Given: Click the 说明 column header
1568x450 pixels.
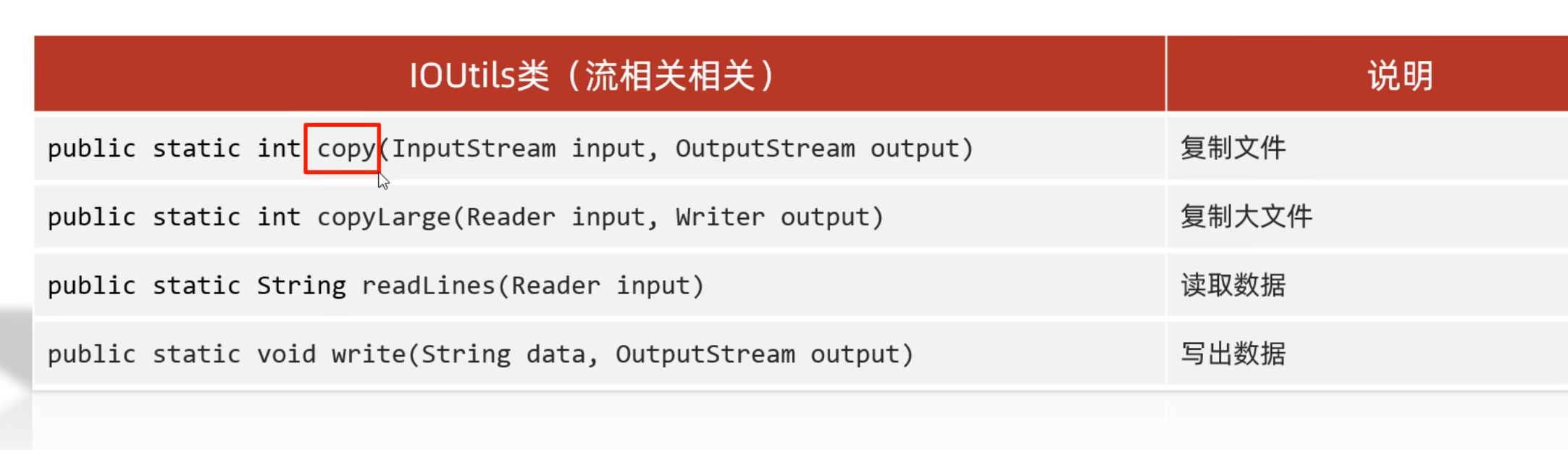Looking at the screenshot, I should (x=1399, y=75).
